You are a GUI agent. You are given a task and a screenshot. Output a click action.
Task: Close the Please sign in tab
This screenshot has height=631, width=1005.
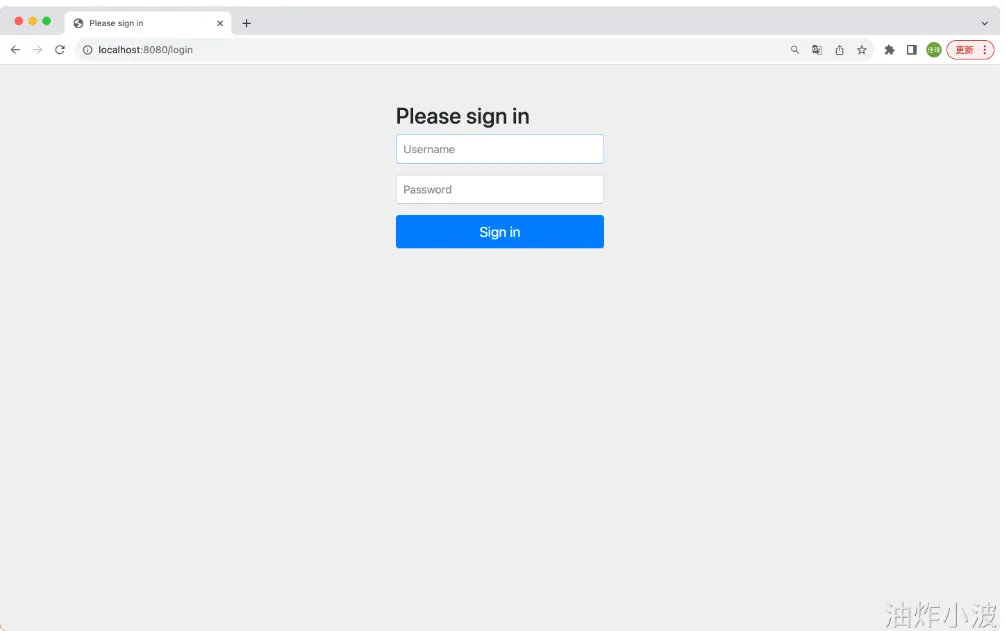220,24
